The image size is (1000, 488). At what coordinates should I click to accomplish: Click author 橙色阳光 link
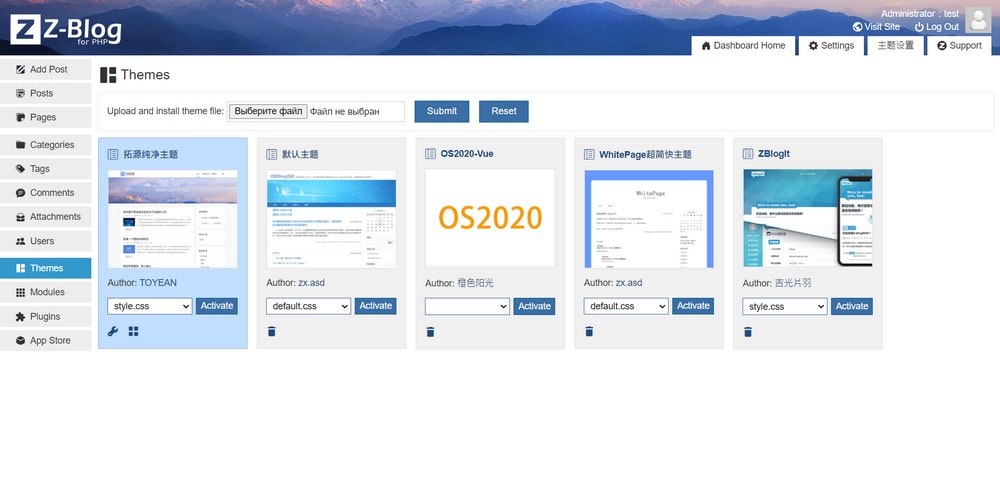(475, 283)
